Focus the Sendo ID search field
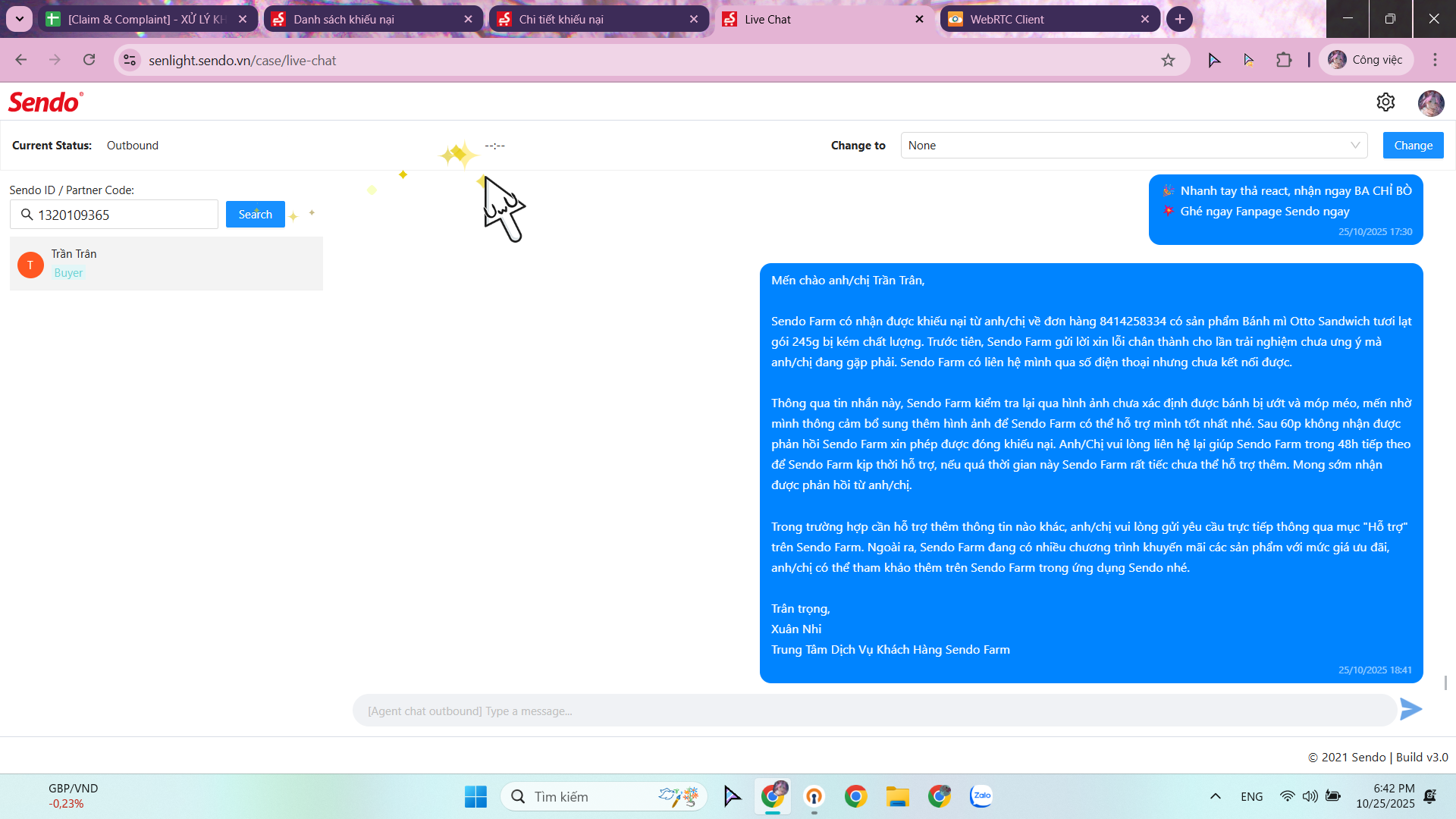 point(121,215)
